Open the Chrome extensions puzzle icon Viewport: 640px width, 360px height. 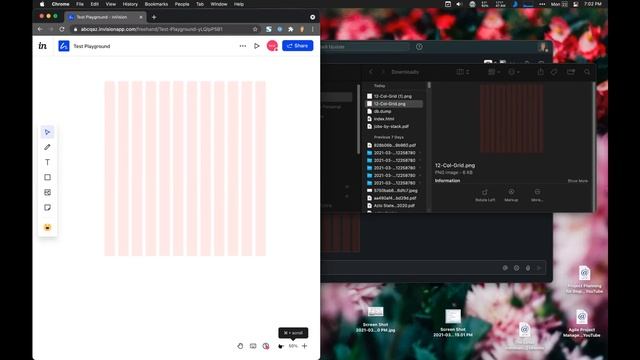291,29
